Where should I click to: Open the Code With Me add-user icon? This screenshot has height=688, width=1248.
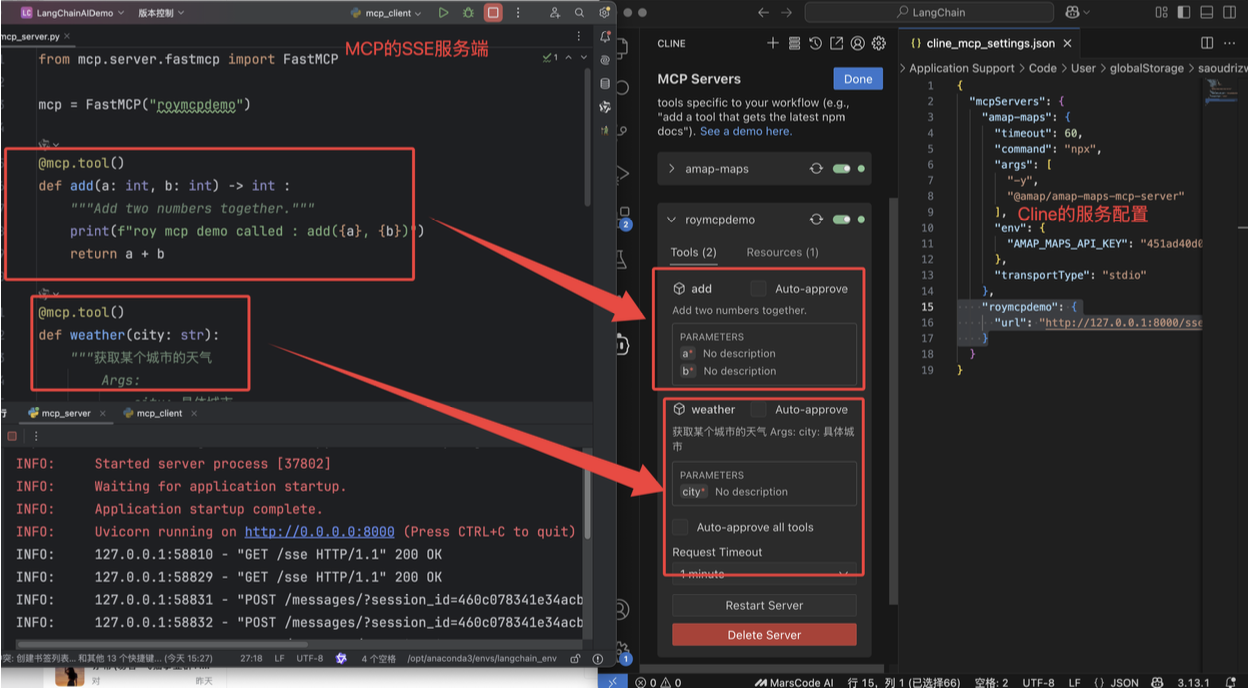(555, 13)
